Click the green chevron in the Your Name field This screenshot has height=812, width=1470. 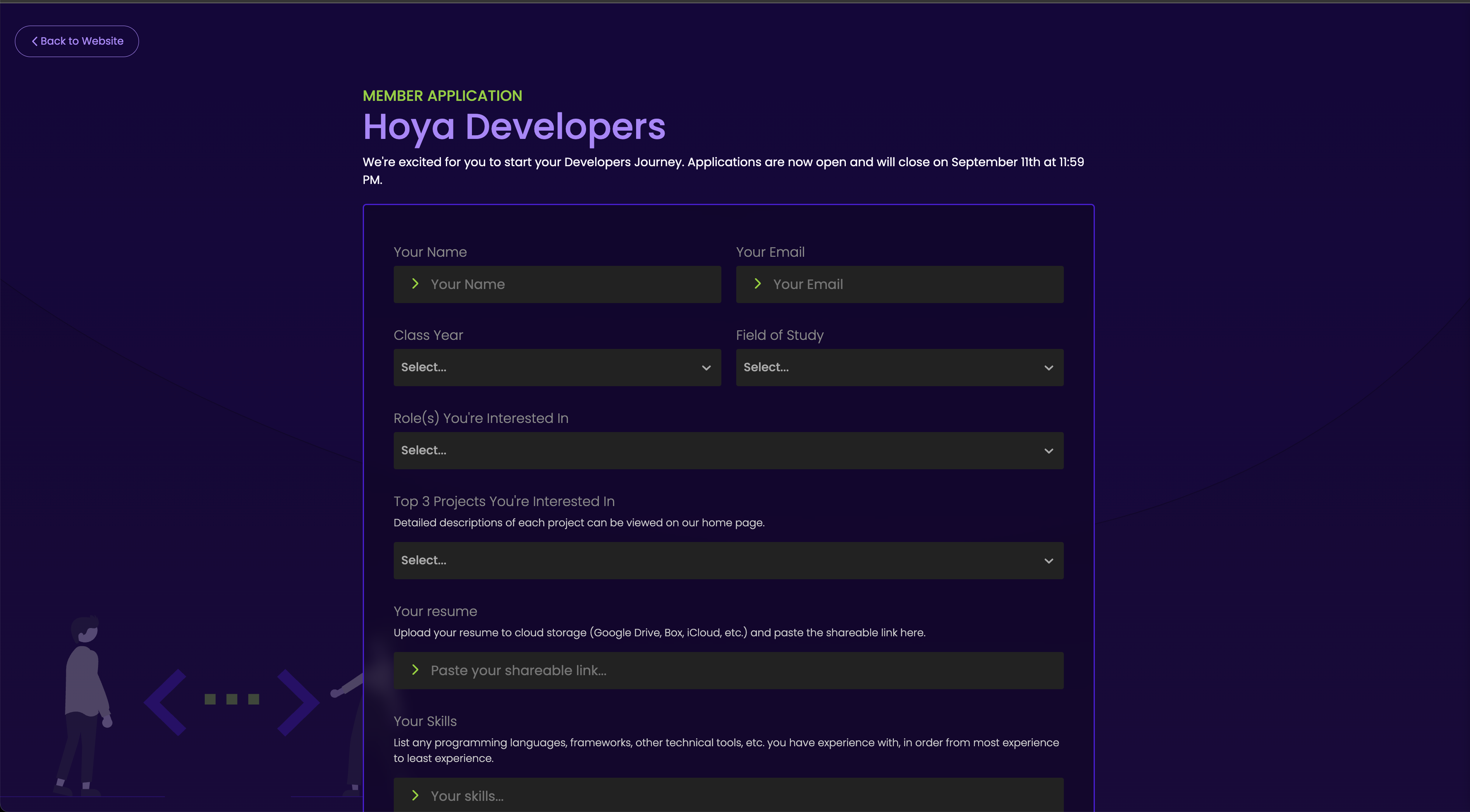[x=415, y=283]
